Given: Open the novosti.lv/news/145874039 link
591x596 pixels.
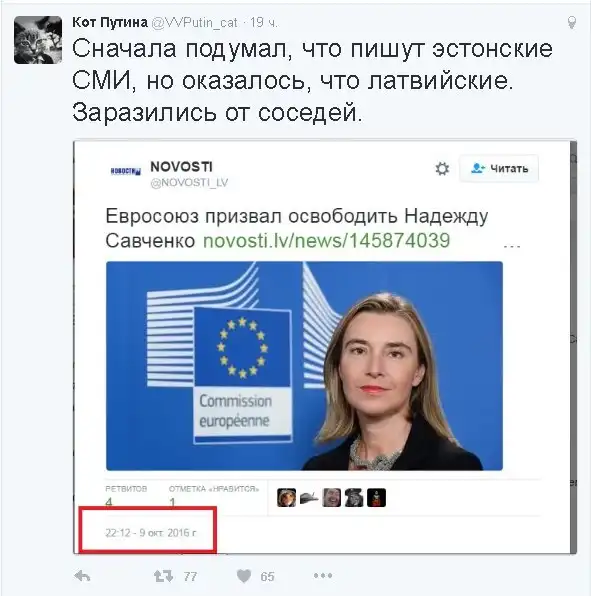Looking at the screenshot, I should tap(326, 241).
